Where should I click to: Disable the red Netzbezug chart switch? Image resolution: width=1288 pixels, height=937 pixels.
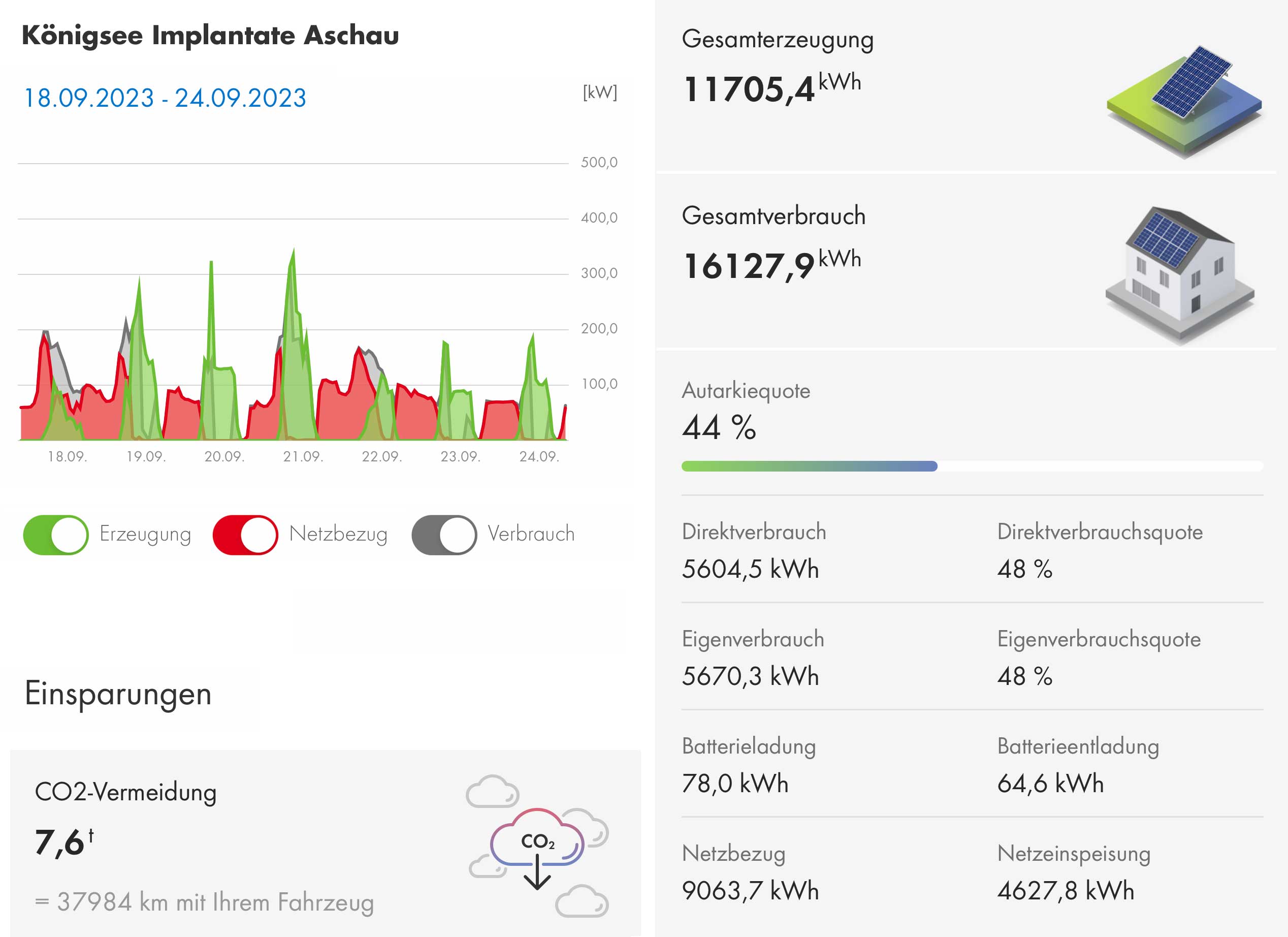click(245, 535)
